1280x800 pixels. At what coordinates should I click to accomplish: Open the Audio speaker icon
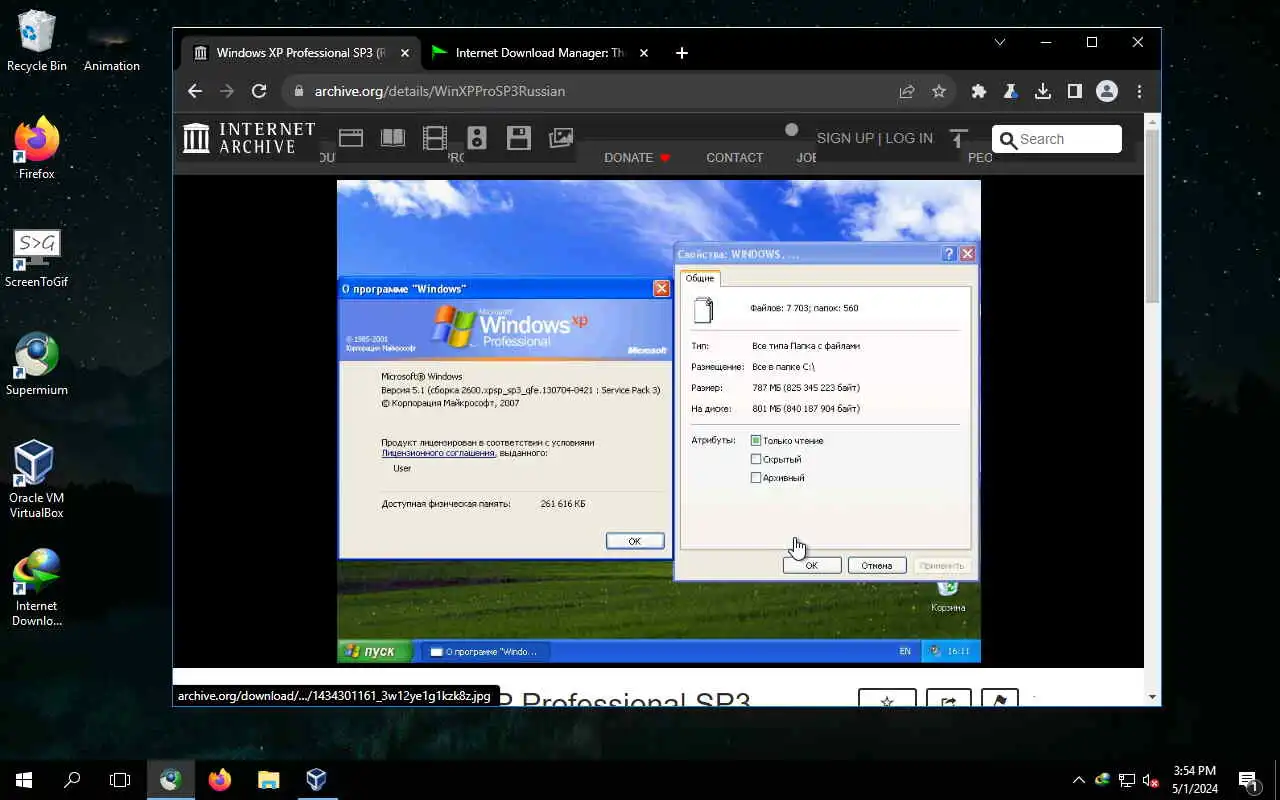point(477,138)
